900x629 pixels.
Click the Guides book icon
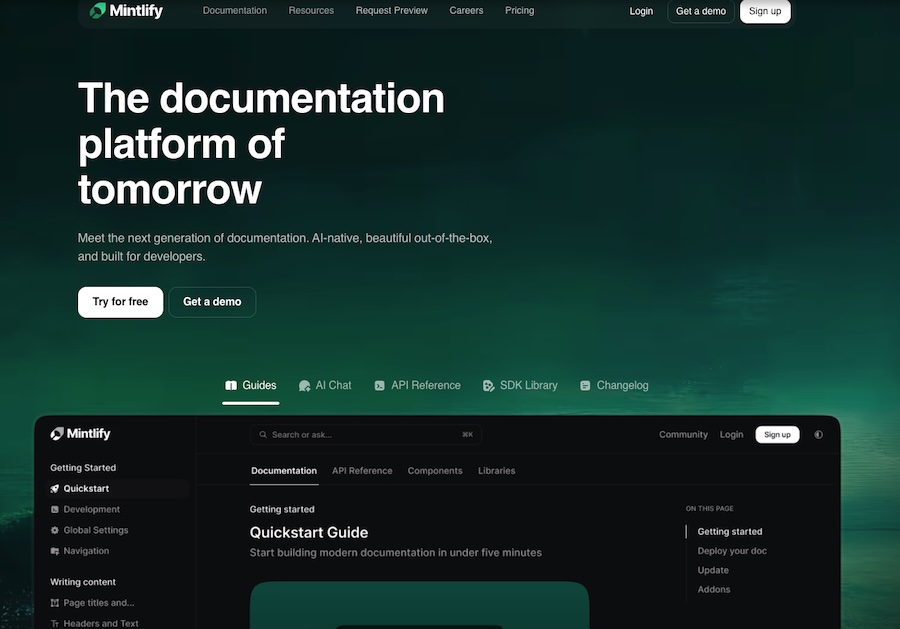[232, 385]
